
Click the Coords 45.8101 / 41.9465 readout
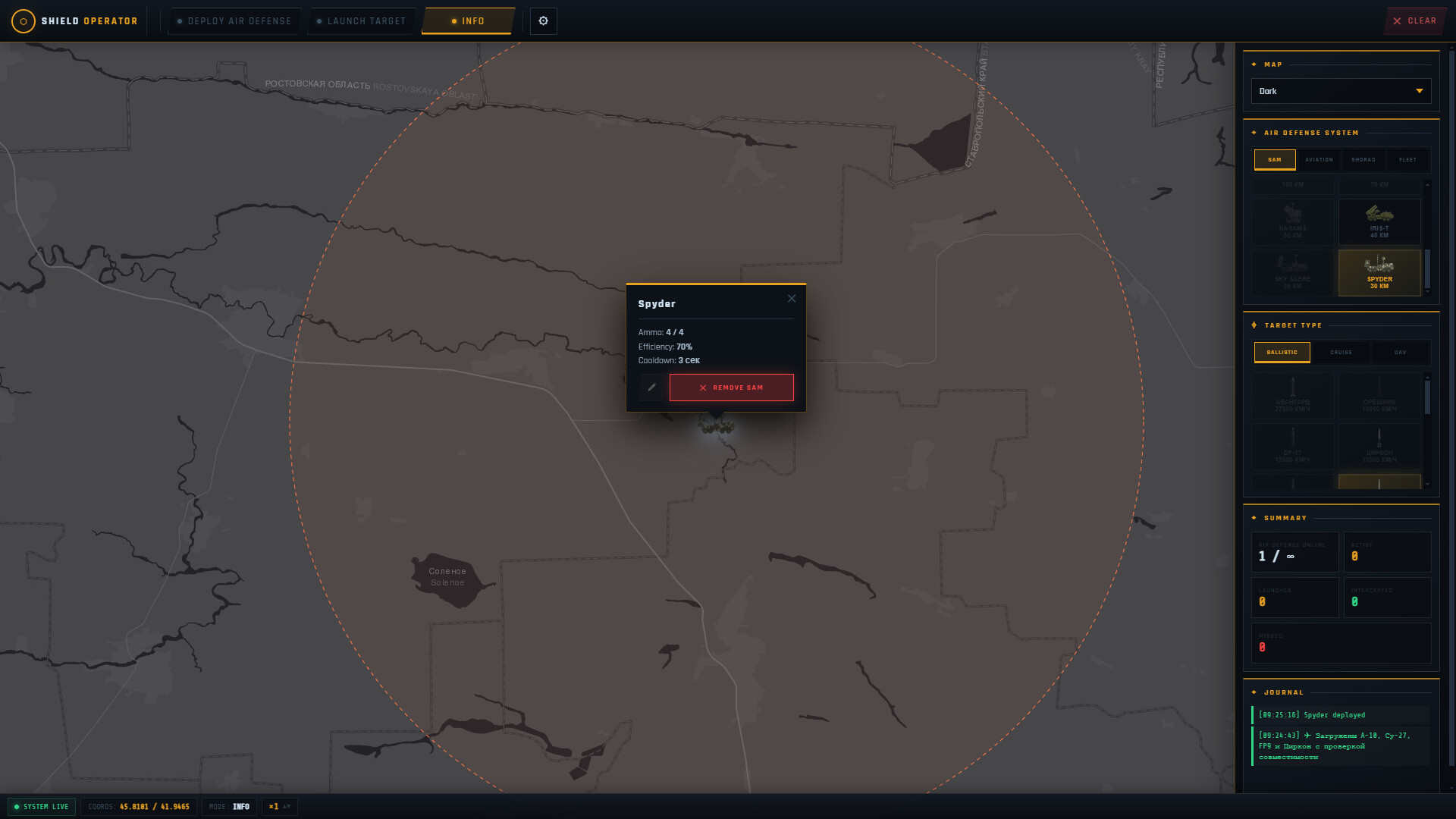(139, 807)
